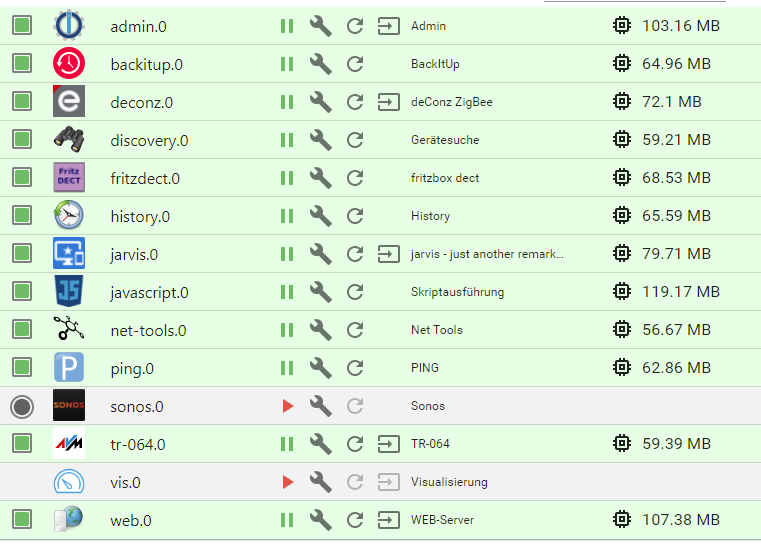This screenshot has width=761, height=547.
Task: Select the tr-064.0 instance name
Action: [138, 444]
